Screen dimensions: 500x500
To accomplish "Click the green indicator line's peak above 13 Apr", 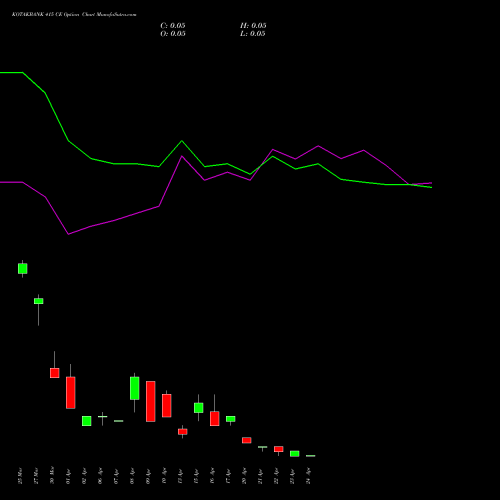I will pos(182,141).
